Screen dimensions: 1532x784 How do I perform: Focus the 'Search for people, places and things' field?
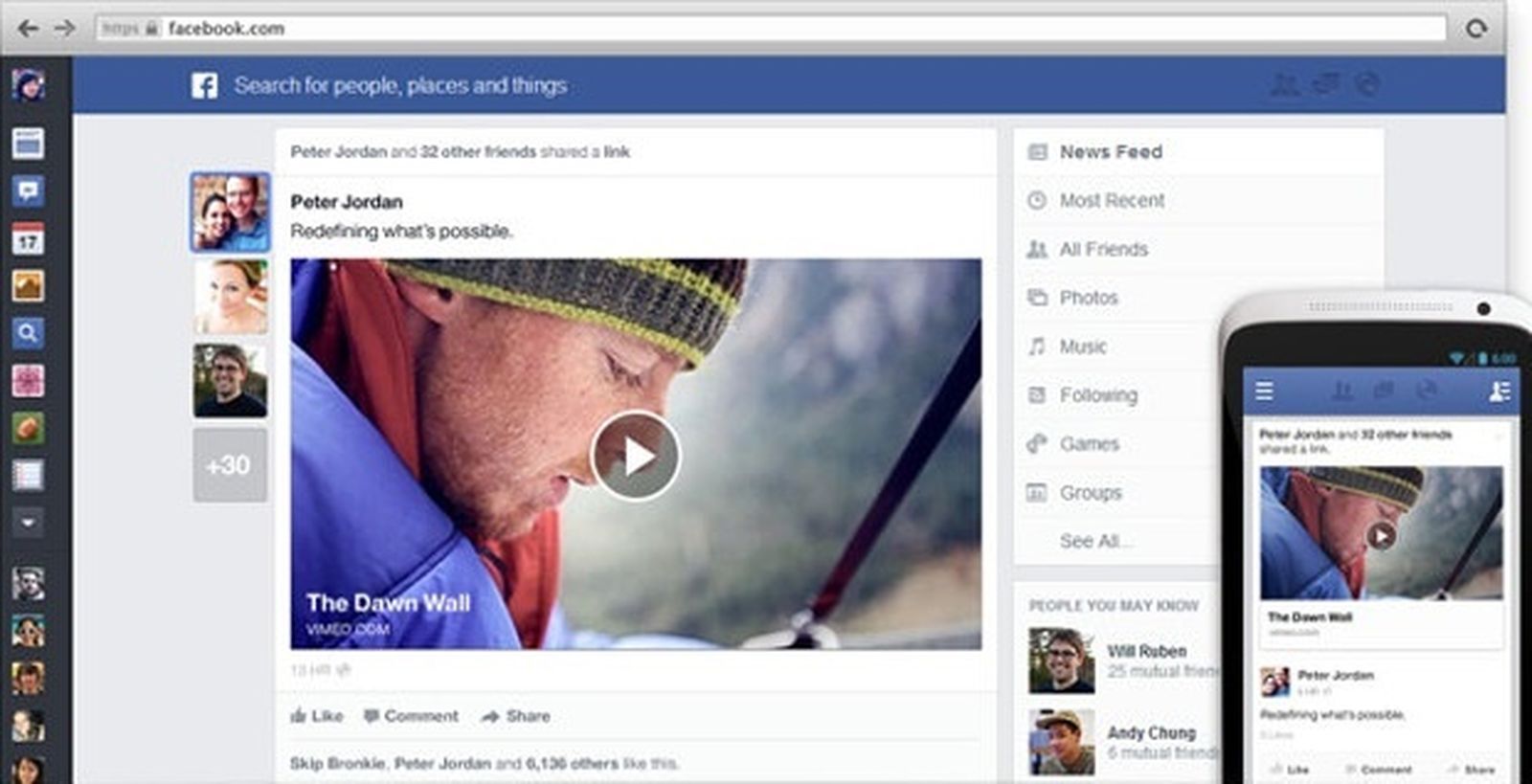[400, 86]
